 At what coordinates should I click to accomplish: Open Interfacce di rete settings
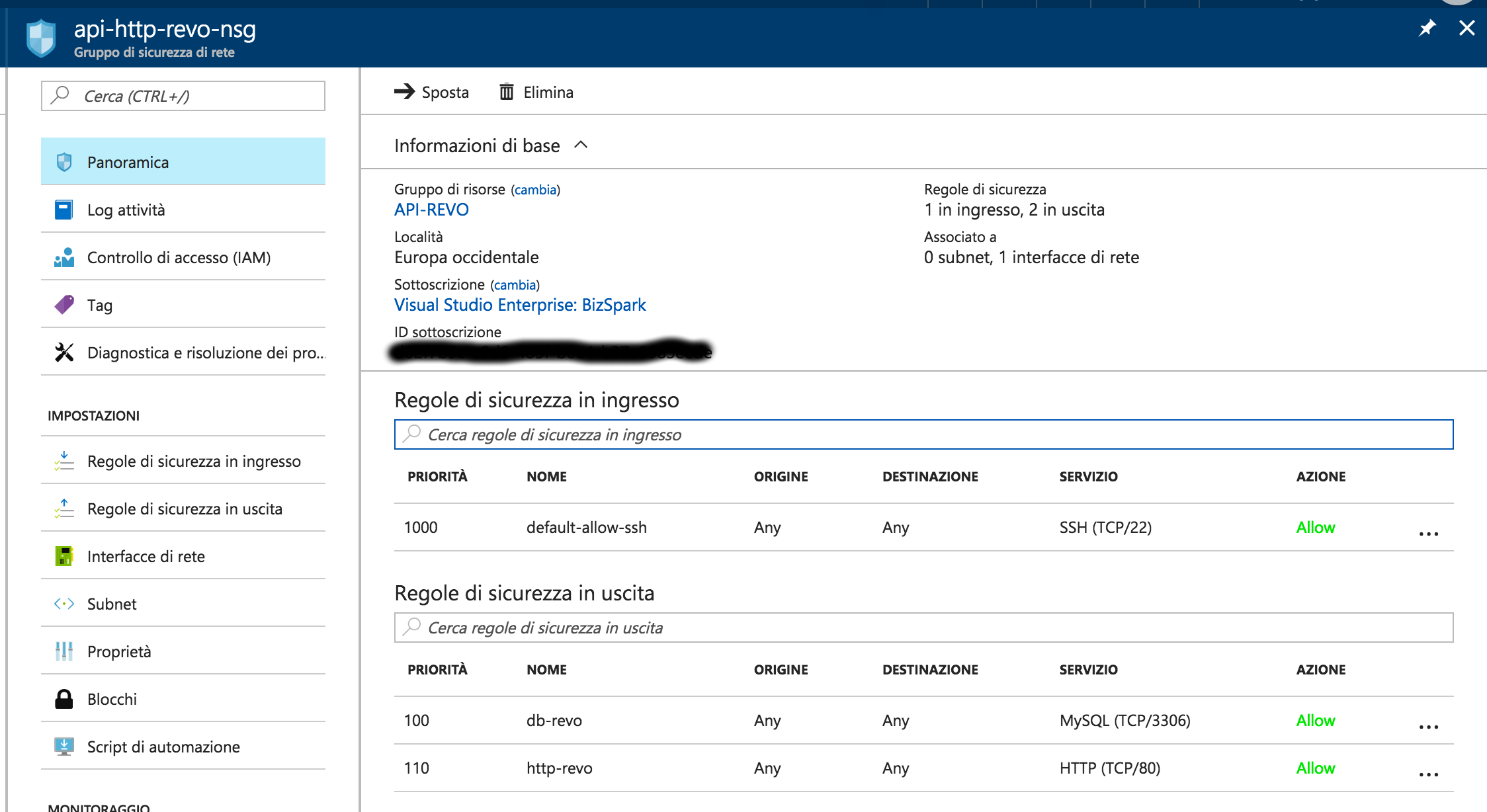click(x=146, y=556)
